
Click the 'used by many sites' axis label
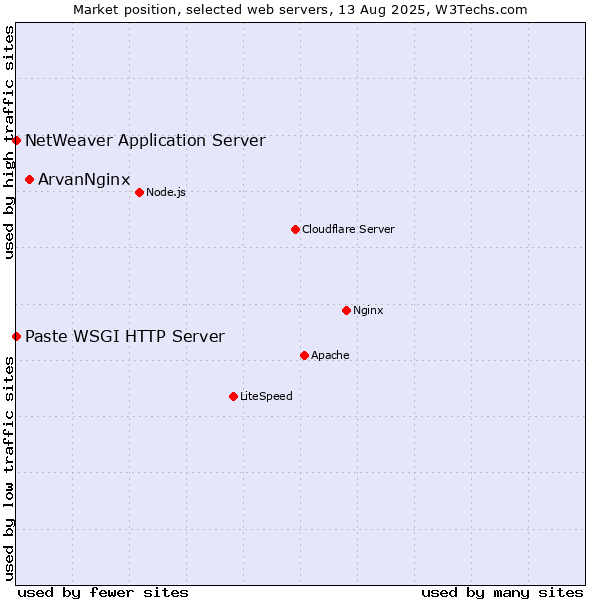click(502, 593)
